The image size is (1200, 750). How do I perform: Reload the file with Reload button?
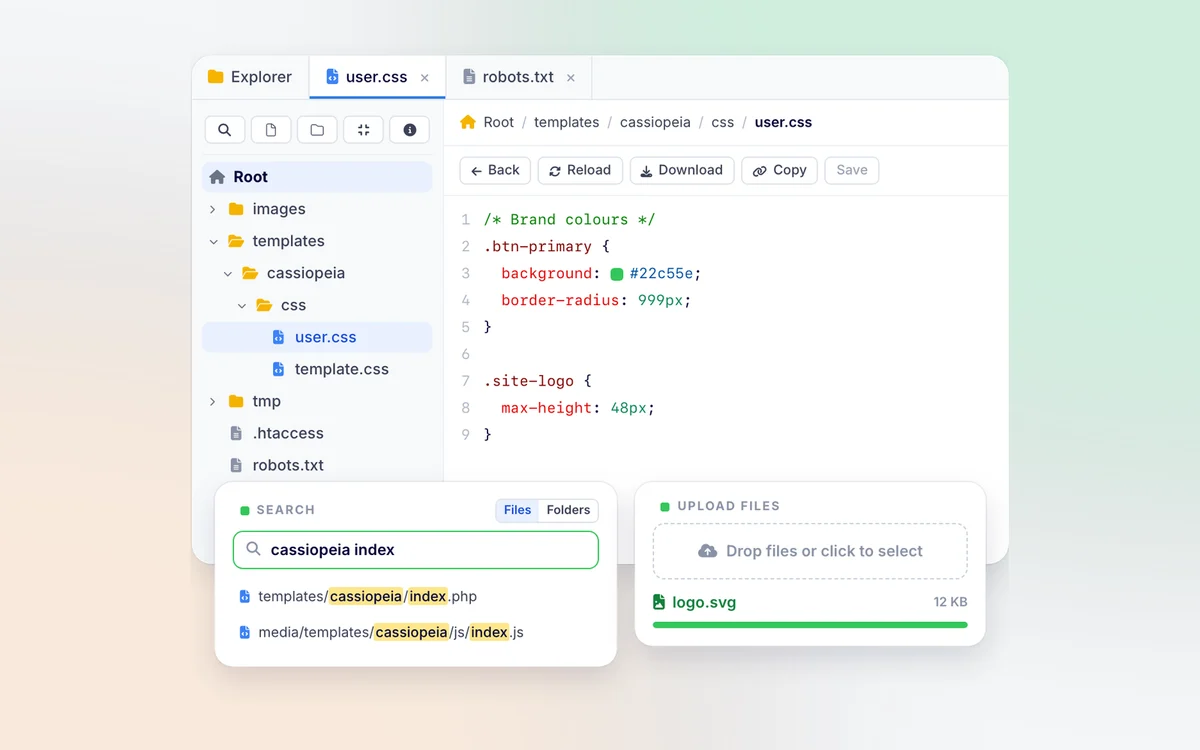(580, 170)
